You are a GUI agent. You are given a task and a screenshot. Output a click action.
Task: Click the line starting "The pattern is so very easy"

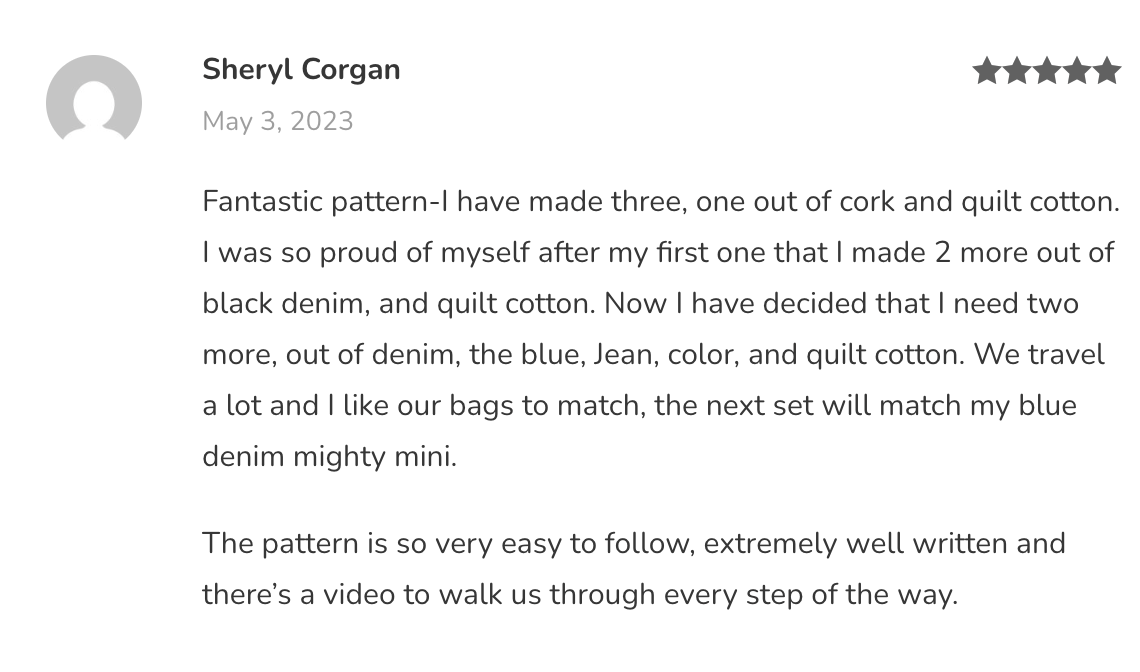tap(634, 544)
